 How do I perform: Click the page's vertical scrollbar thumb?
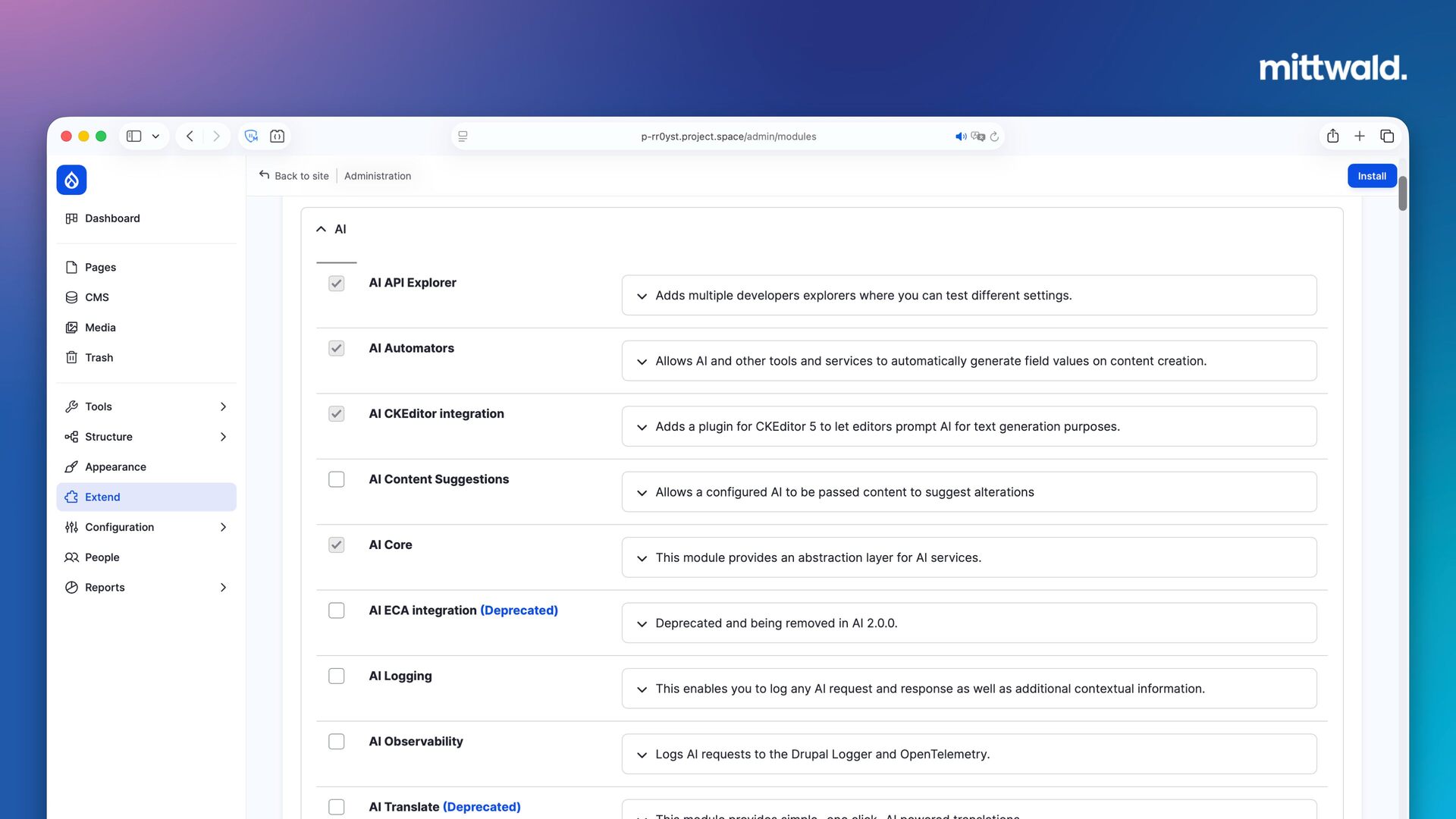tap(1403, 193)
